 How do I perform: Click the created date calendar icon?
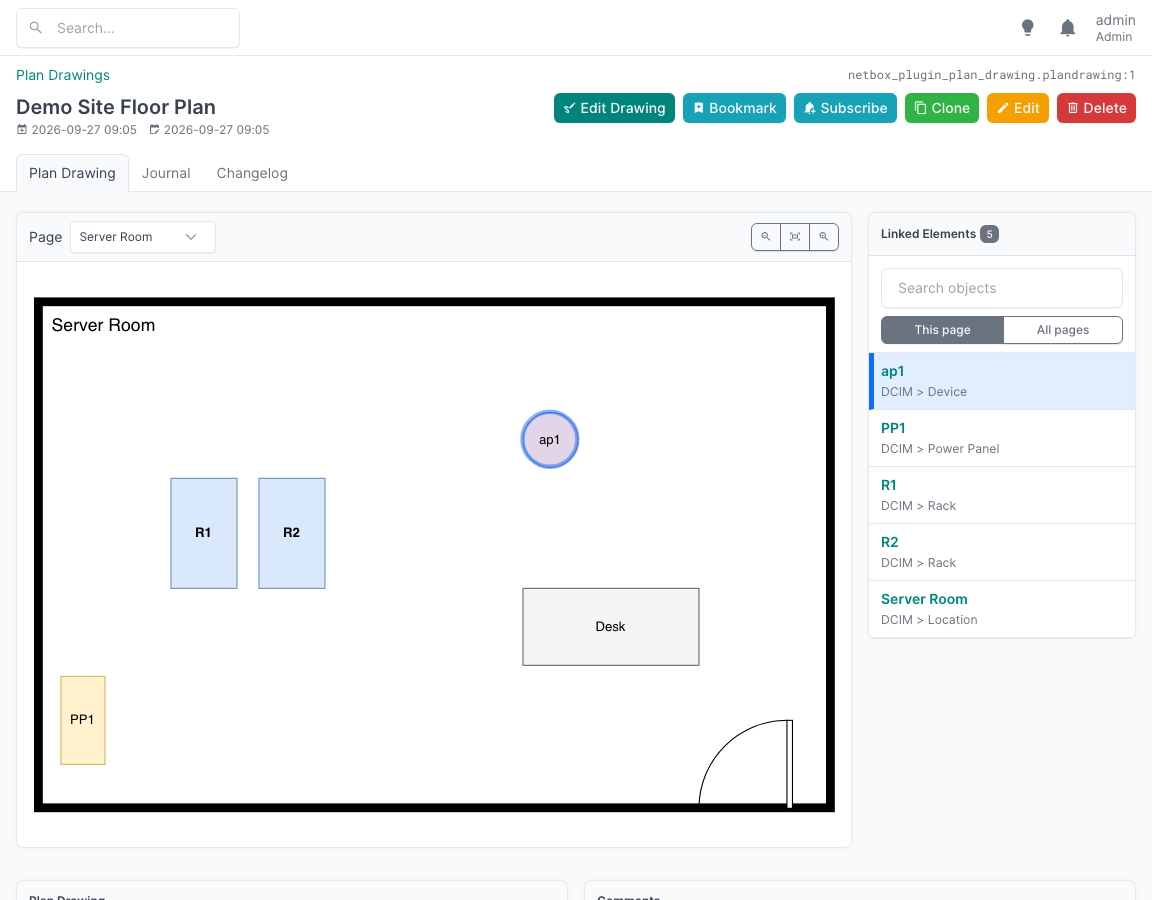22,129
